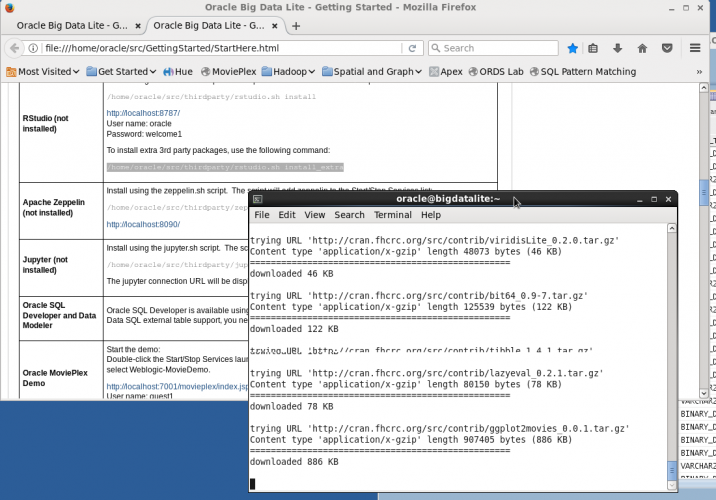Open the Firefox hamburger menu

[x=695, y=48]
